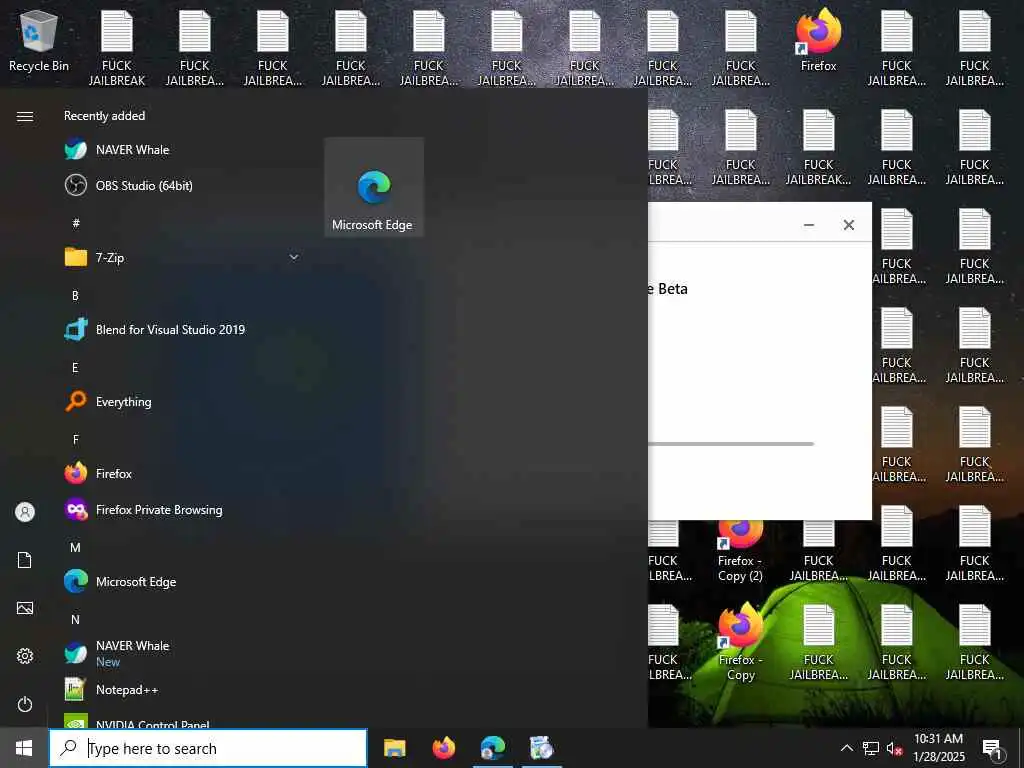This screenshot has width=1024, height=768.
Task: Open network status tray icon
Action: click(x=871, y=748)
